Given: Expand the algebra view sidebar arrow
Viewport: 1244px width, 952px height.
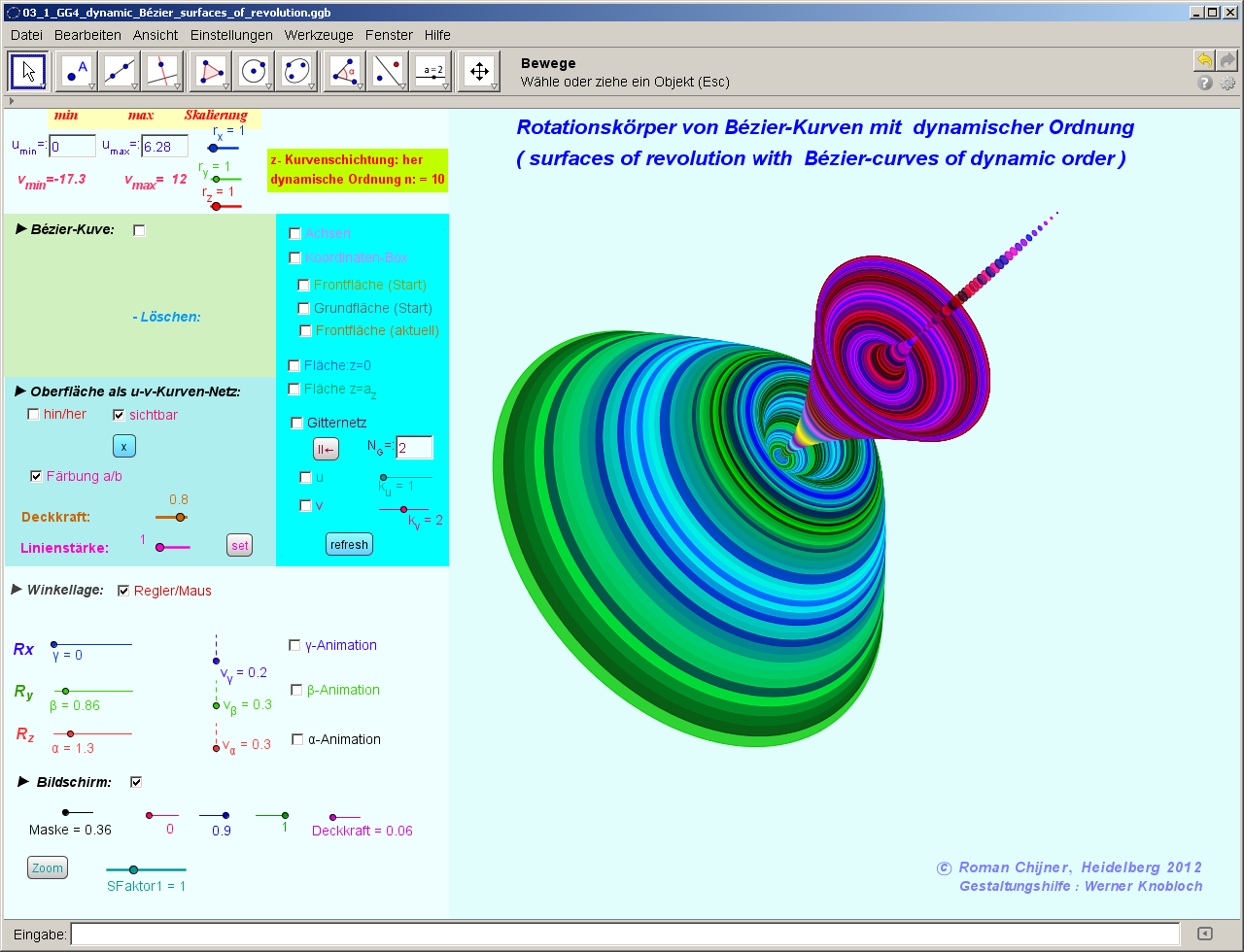Looking at the screenshot, I should (11, 100).
